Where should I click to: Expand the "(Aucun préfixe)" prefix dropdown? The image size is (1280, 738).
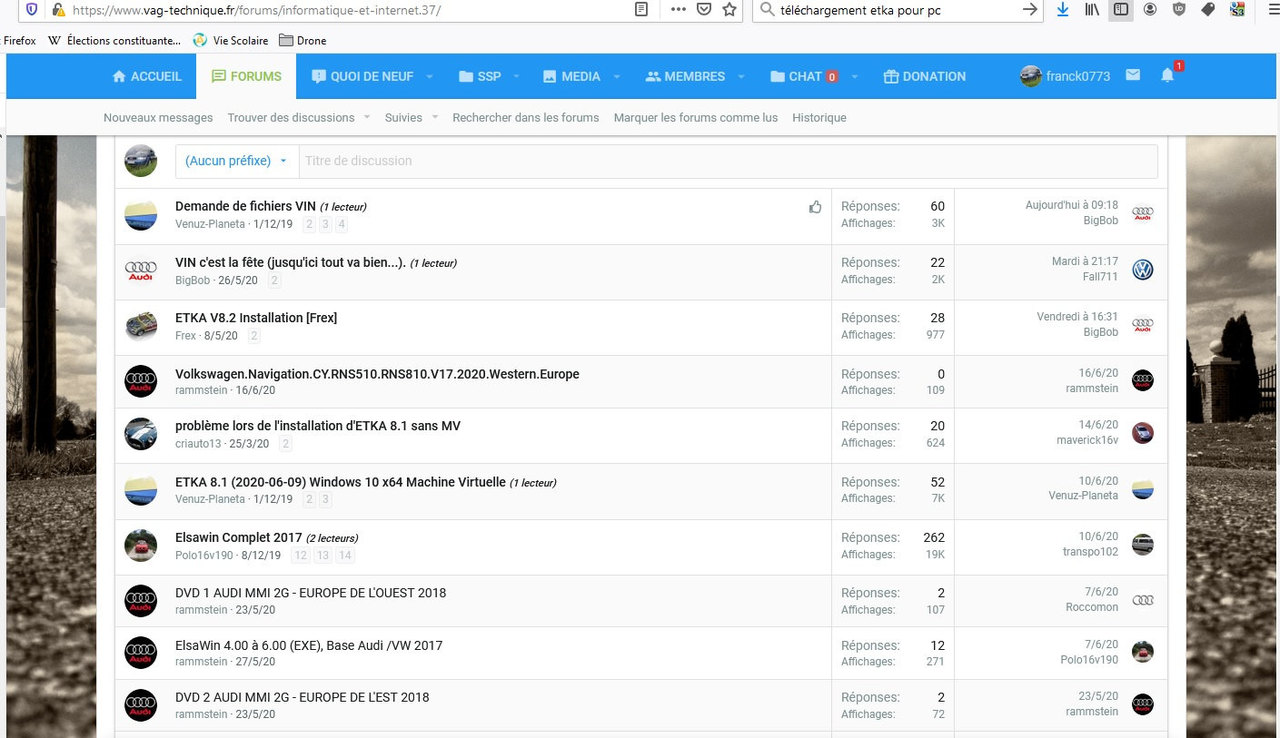(x=236, y=161)
